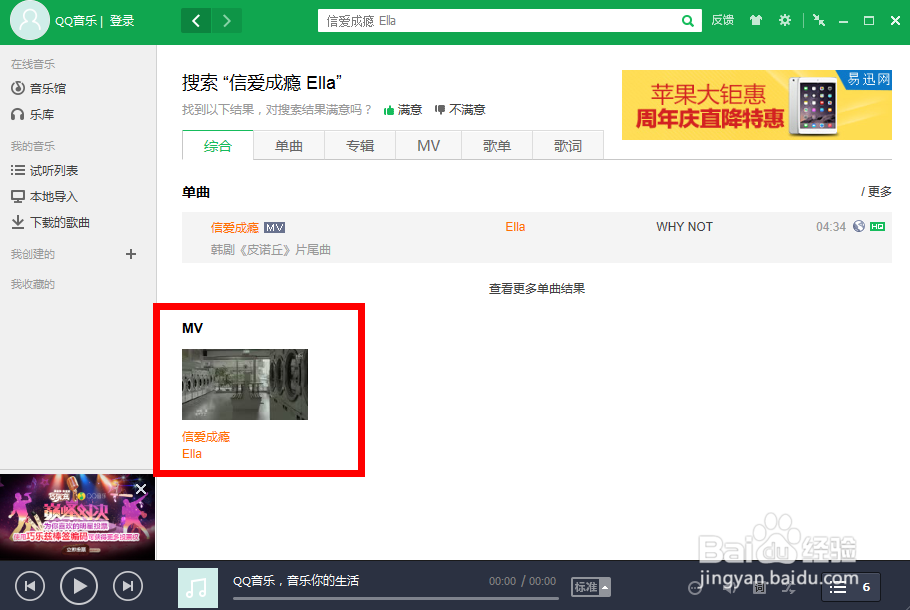The height and width of the screenshot is (610, 910).
Task: Select the 歌词 tab
Action: (x=568, y=146)
